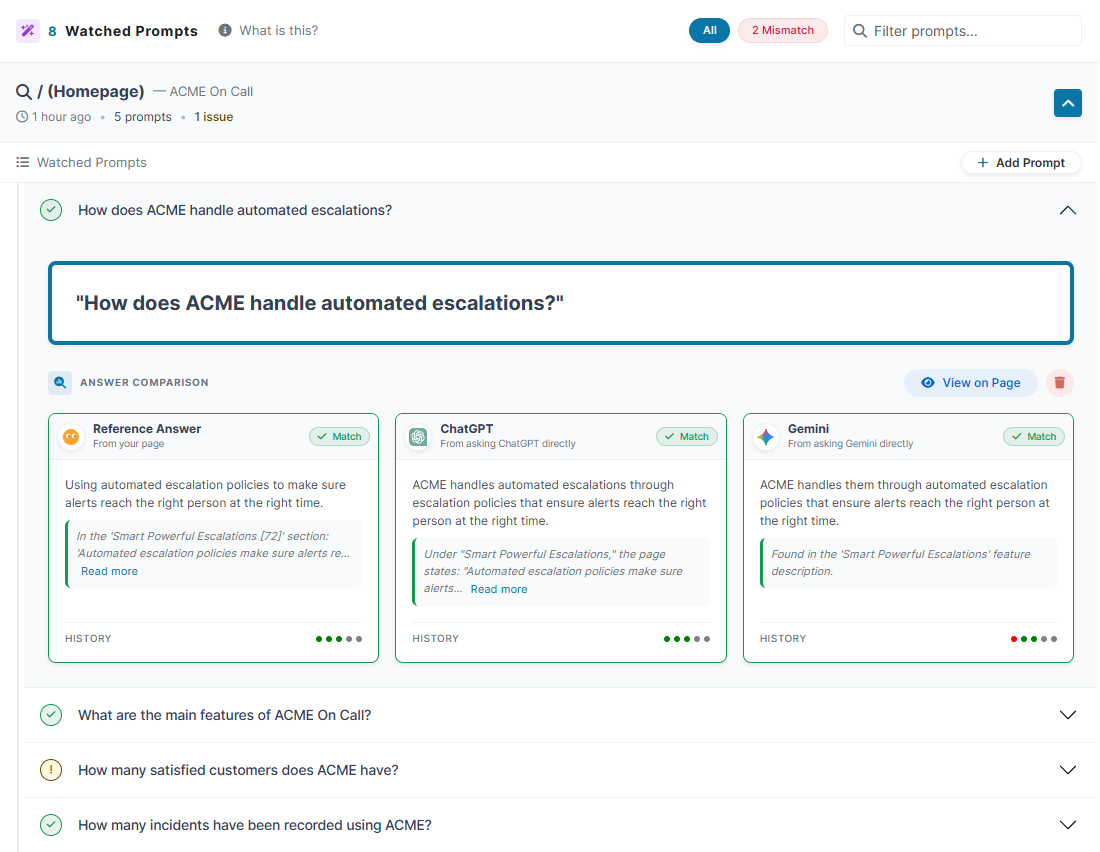
Task: Enable the '2 Mismatch' filter
Action: coord(782,30)
